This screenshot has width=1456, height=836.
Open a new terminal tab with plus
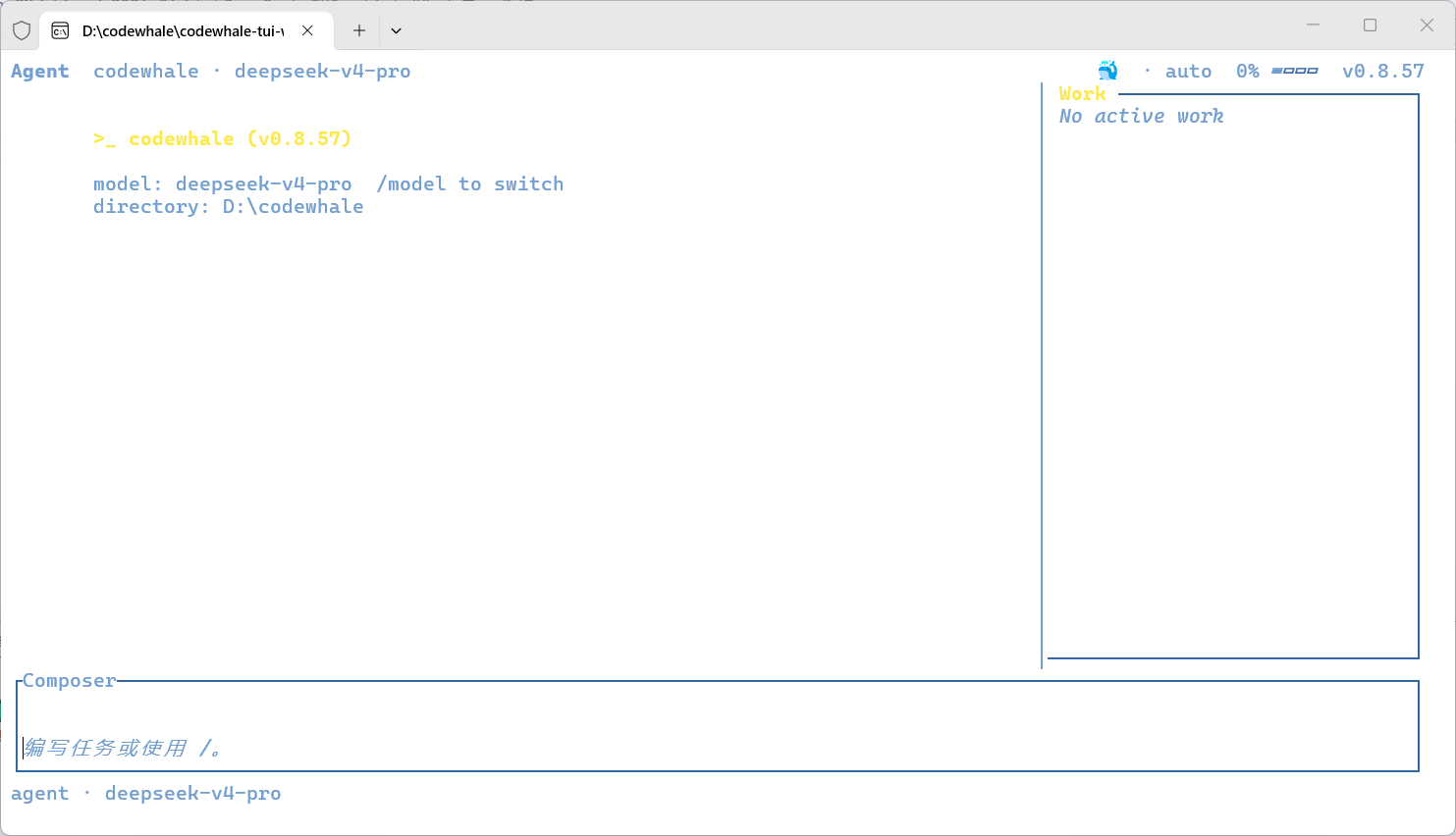tap(359, 30)
